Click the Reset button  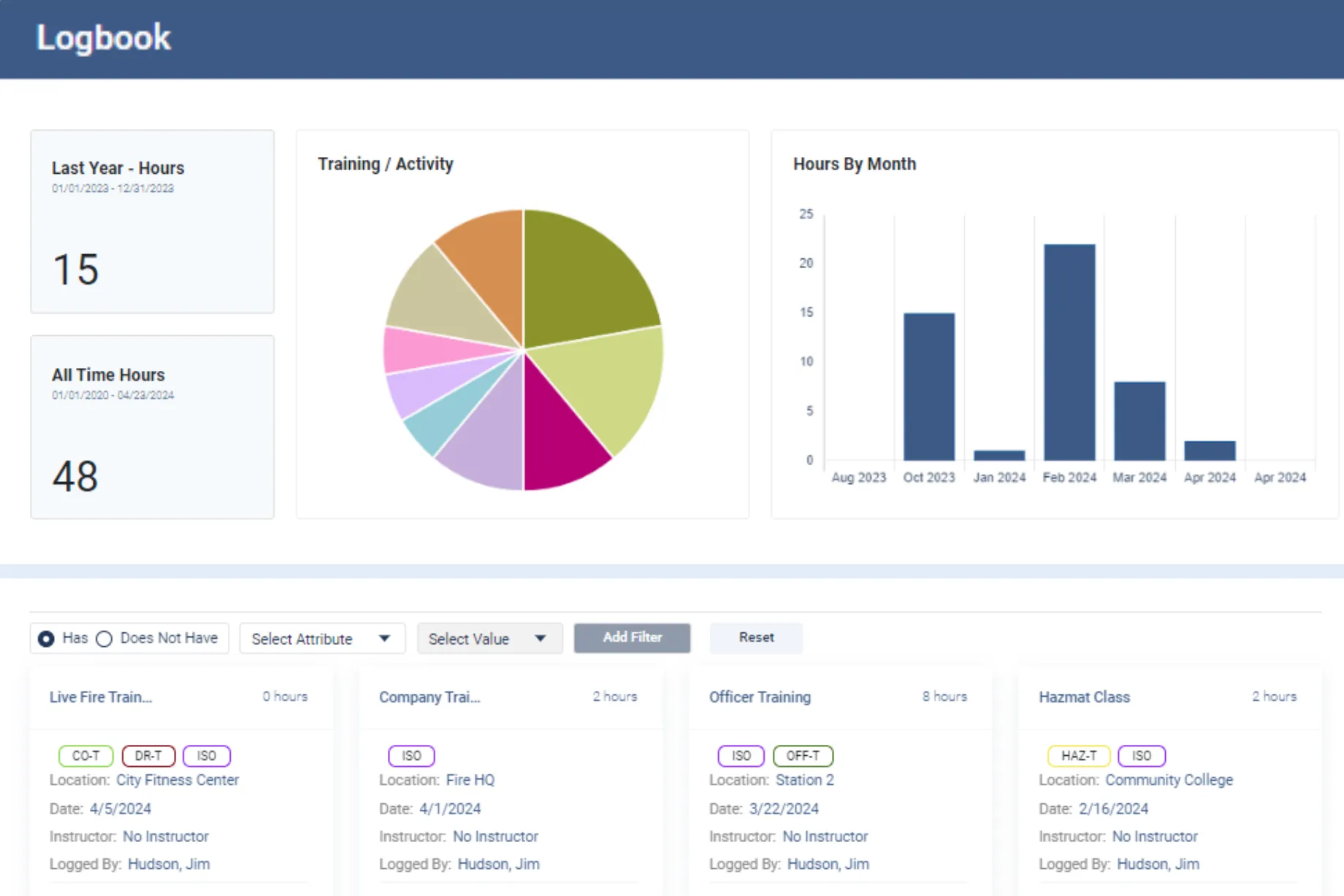[x=756, y=637]
